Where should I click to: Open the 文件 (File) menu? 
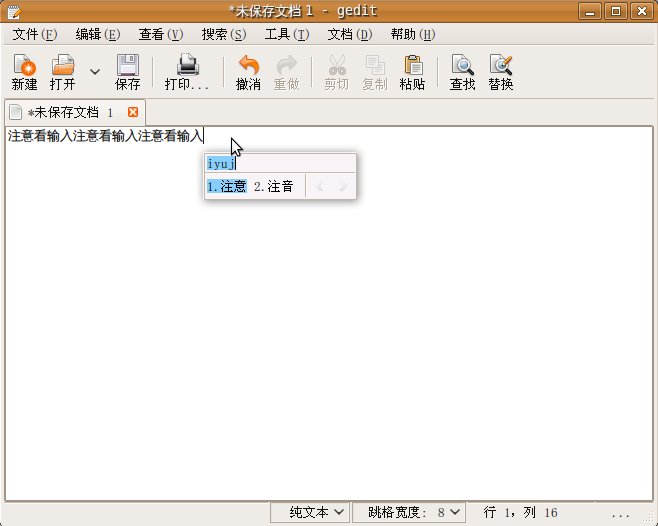(x=34, y=34)
